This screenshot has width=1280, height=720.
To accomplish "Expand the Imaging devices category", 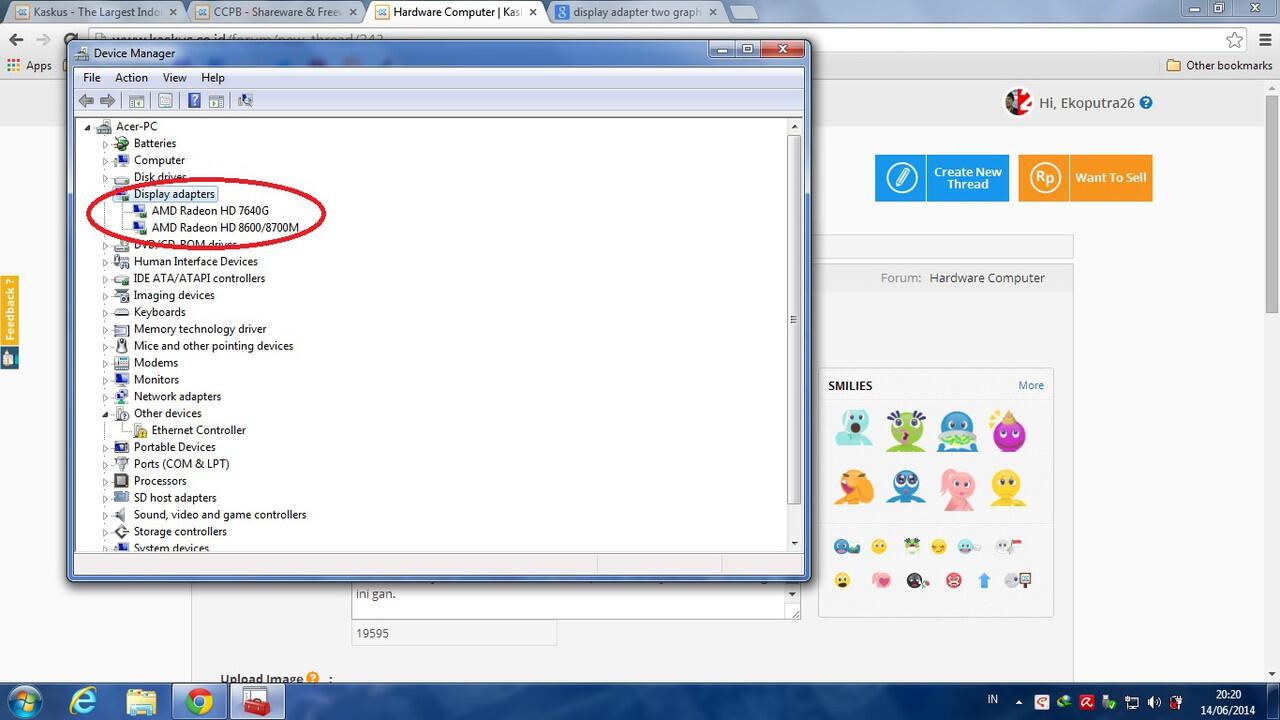I will 105,296.
